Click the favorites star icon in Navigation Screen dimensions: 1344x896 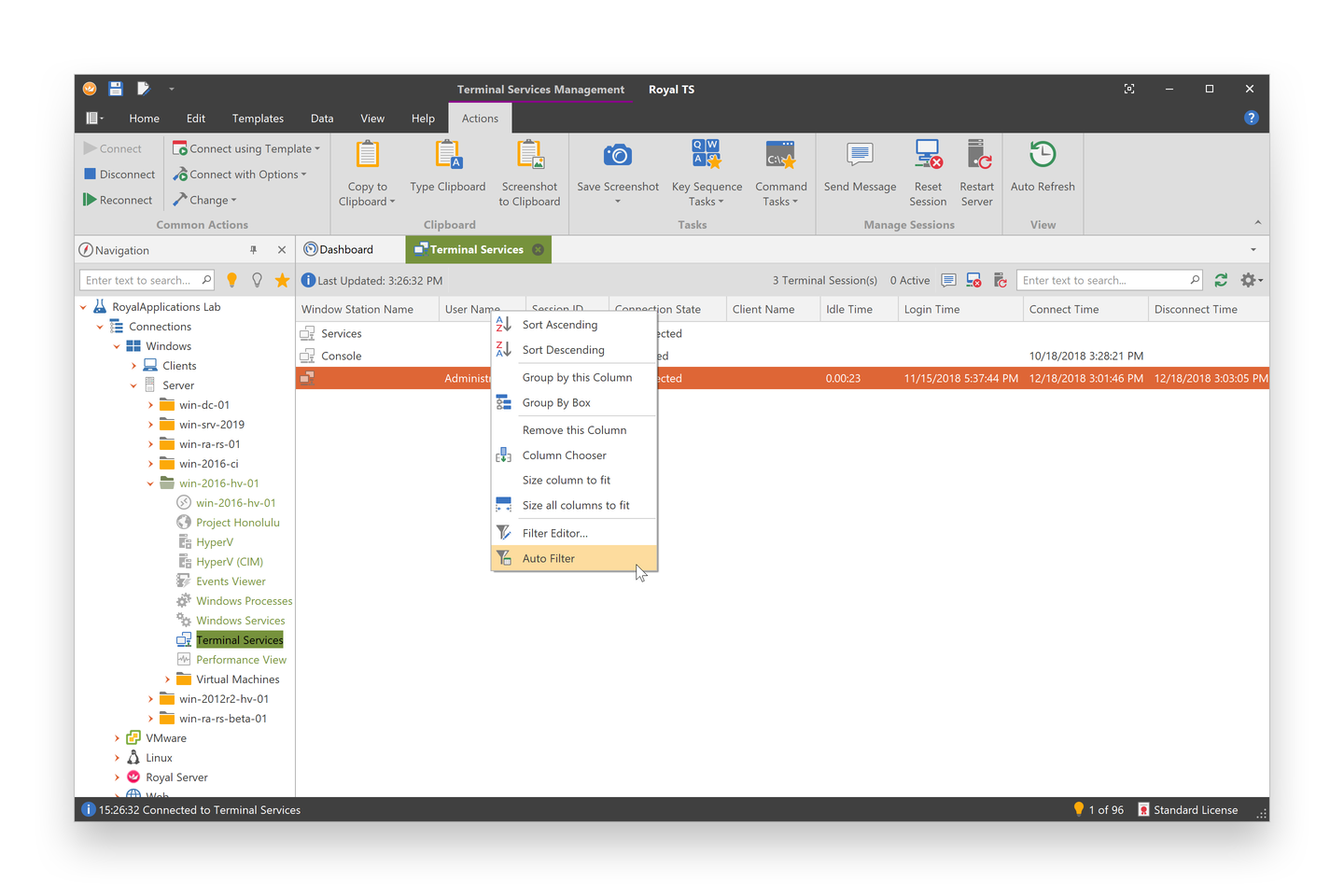click(282, 280)
